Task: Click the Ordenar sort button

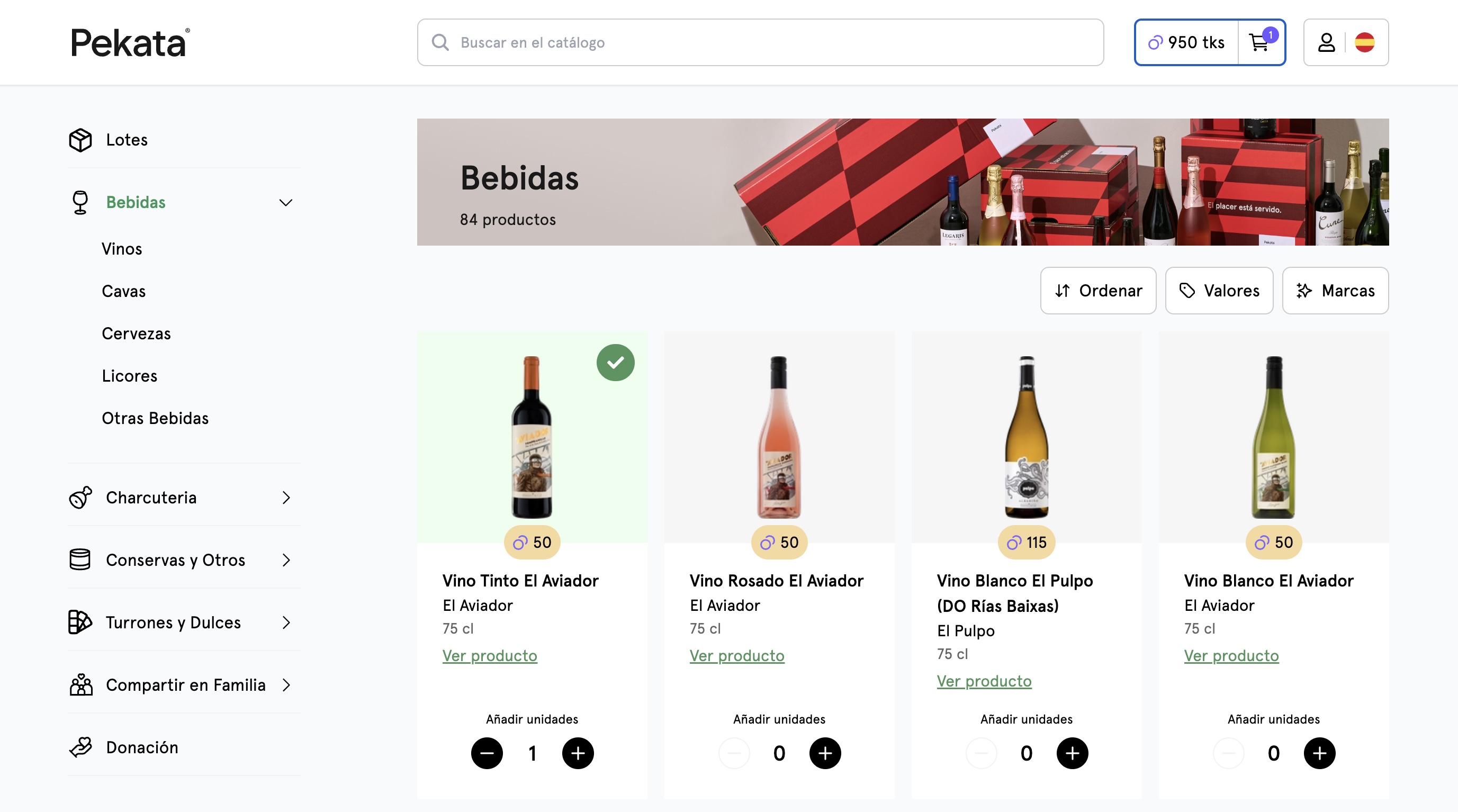Action: point(1097,290)
